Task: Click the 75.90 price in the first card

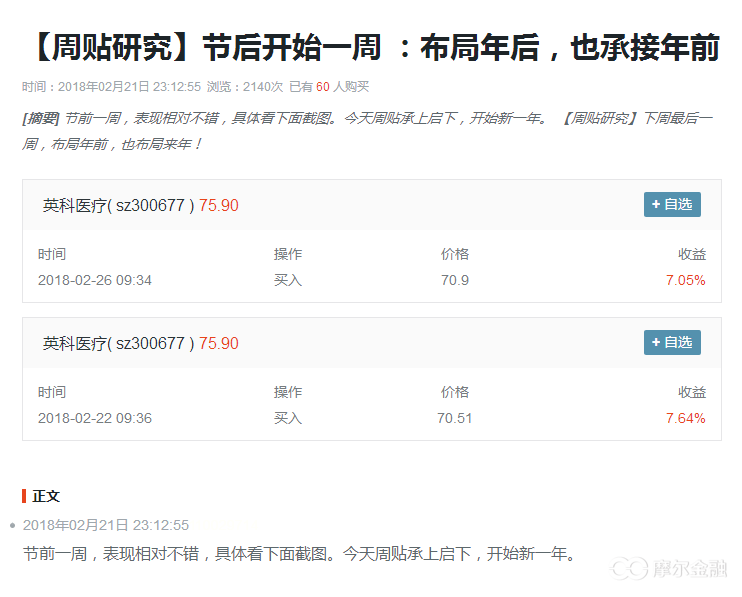Action: [x=219, y=205]
